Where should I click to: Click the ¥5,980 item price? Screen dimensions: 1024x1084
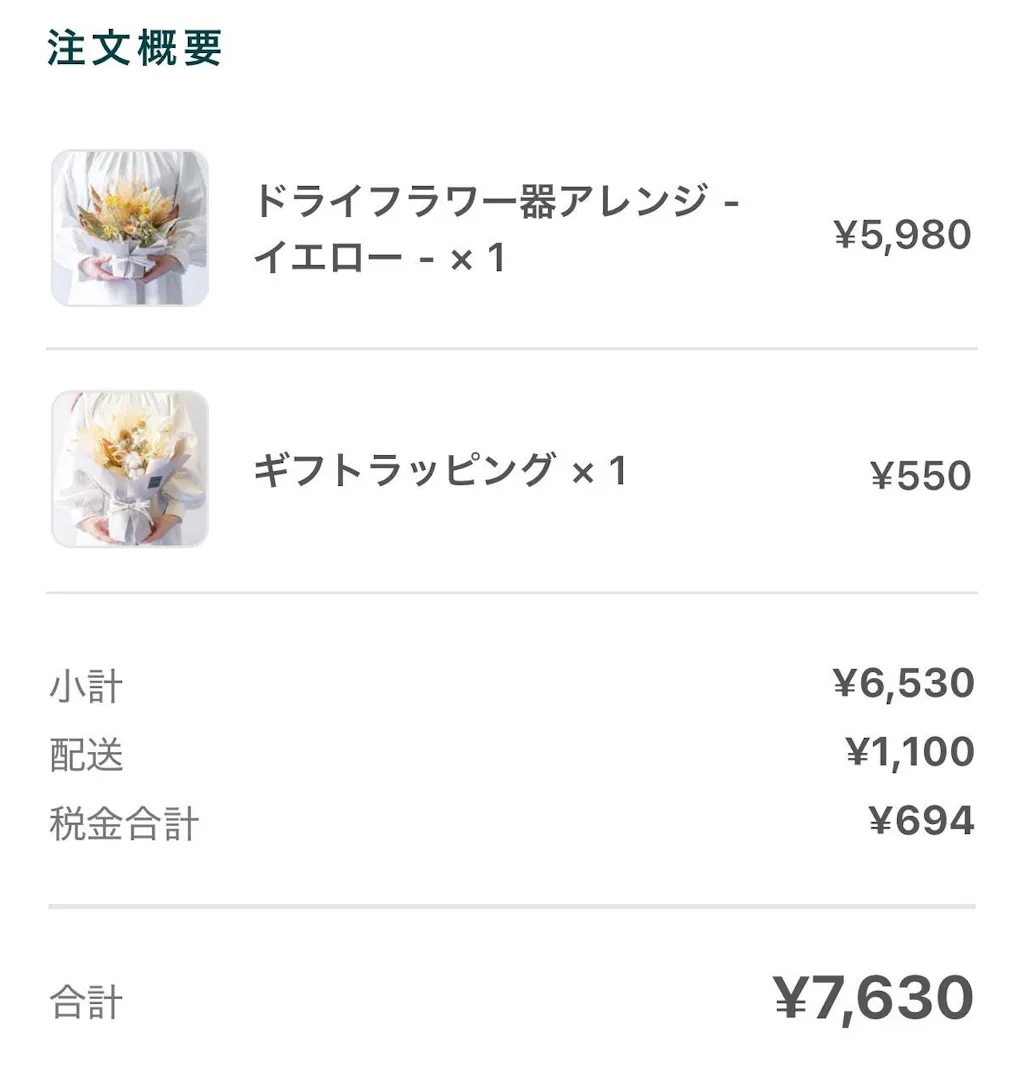point(902,235)
